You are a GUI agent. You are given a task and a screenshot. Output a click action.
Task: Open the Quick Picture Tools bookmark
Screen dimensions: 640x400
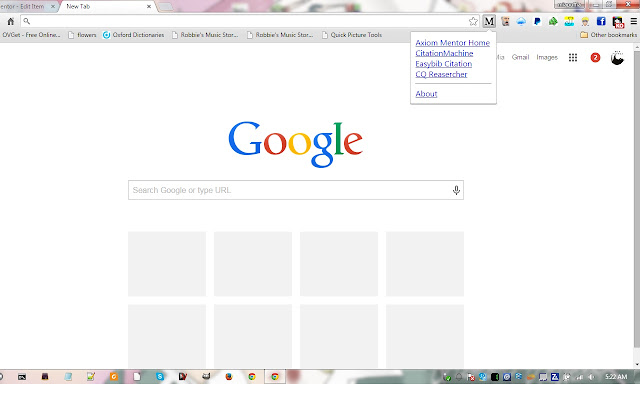[x=352, y=35]
